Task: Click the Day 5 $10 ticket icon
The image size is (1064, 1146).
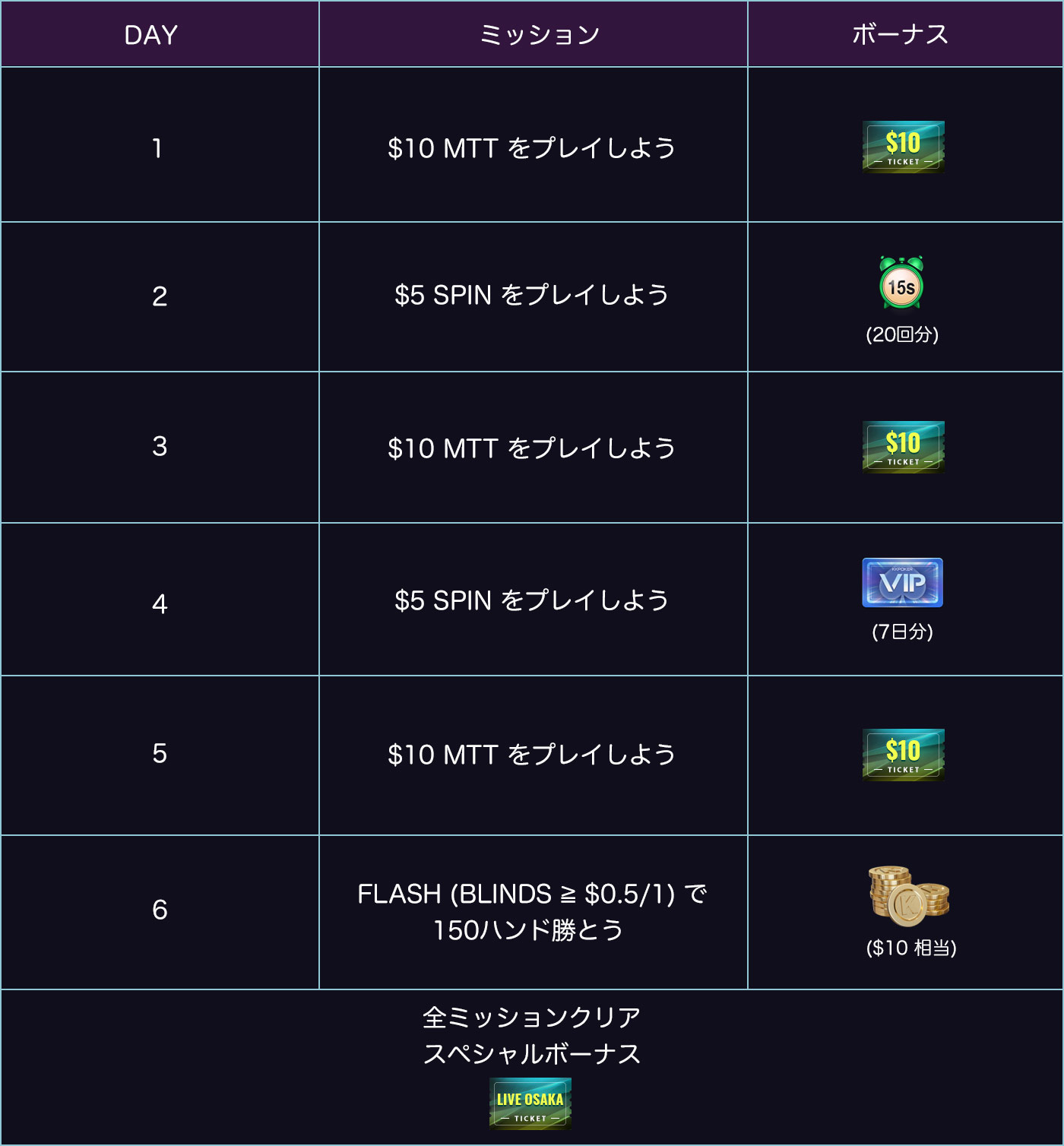Action: [x=904, y=755]
